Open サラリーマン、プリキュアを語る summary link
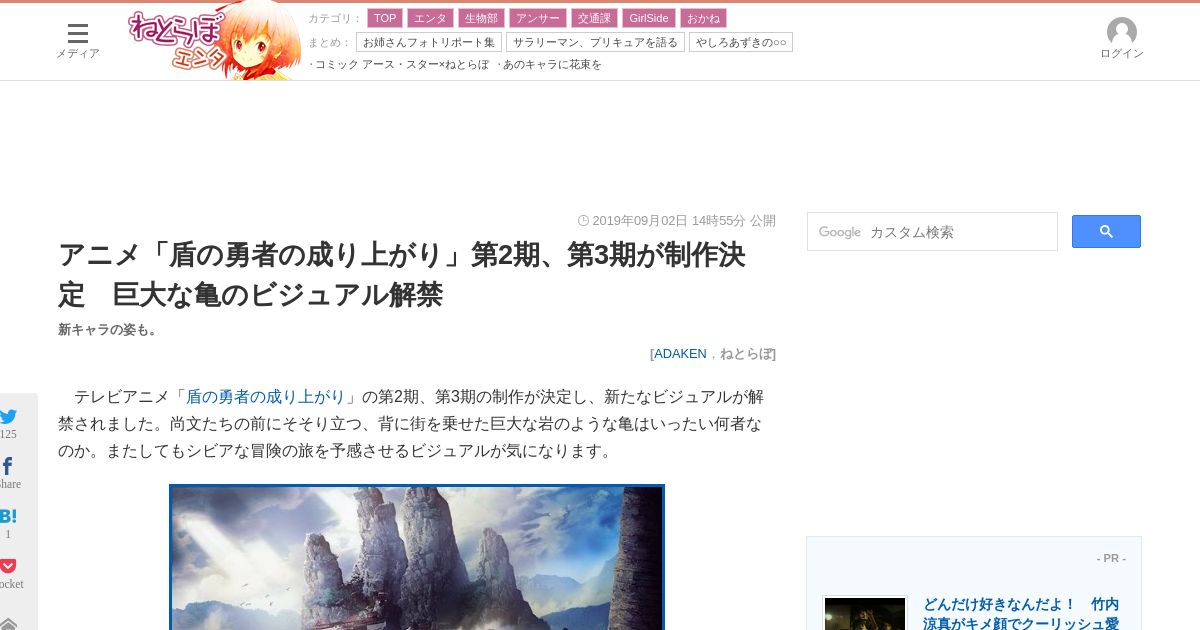The height and width of the screenshot is (630, 1200). [x=595, y=42]
